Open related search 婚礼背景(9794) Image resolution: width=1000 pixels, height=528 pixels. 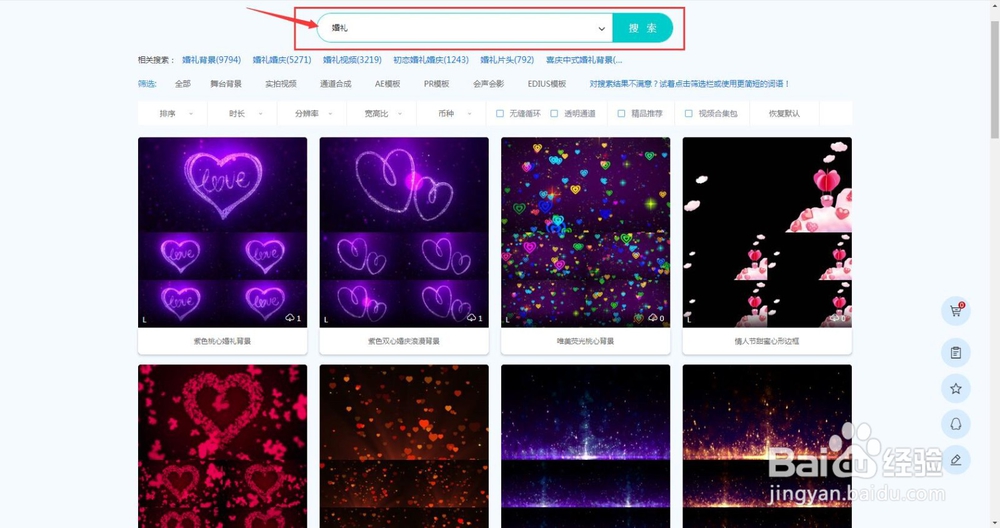coord(211,60)
